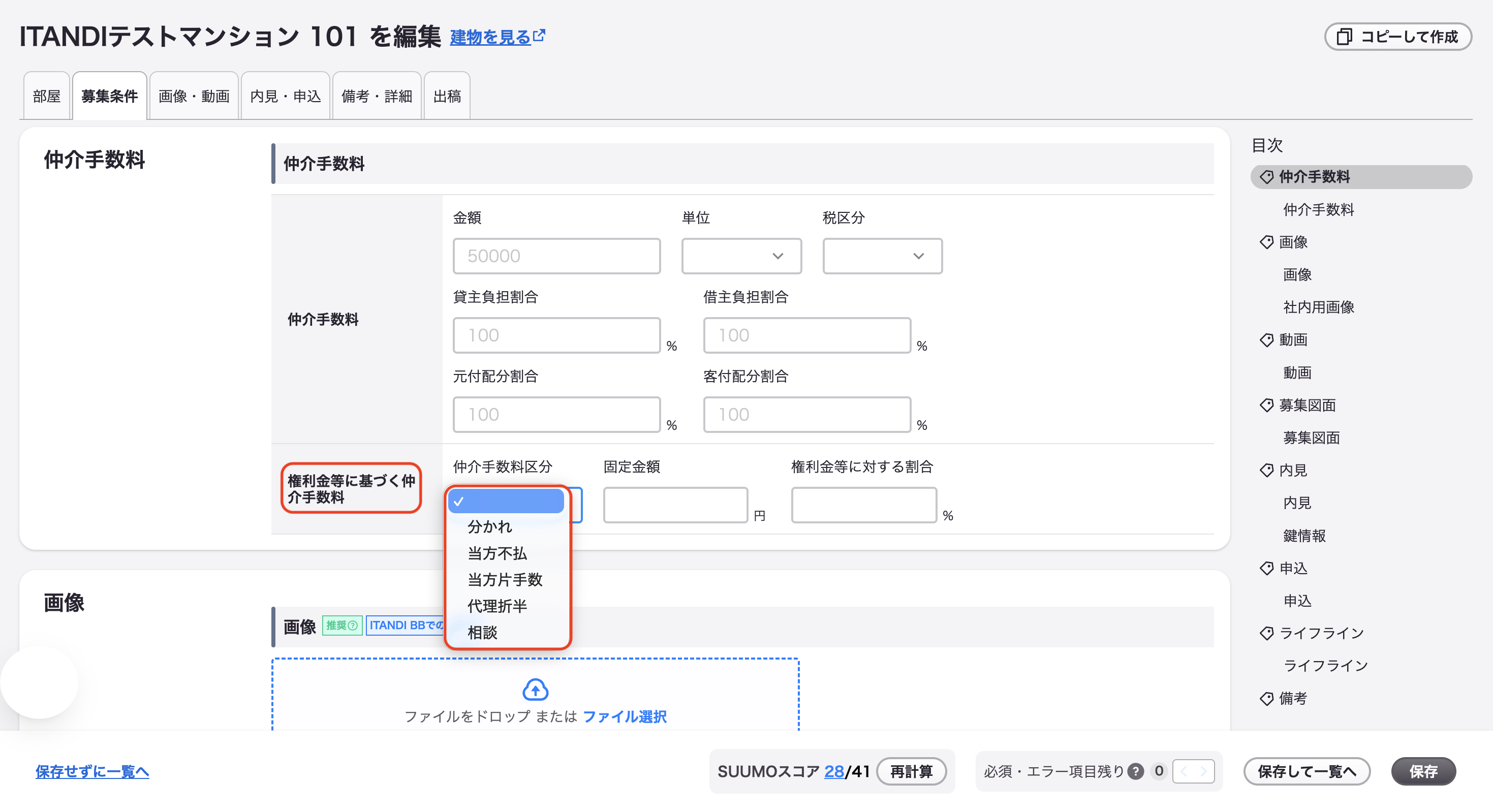The image size is (1493, 812).
Task: Click the ファイル選択 link
Action: pos(624,717)
